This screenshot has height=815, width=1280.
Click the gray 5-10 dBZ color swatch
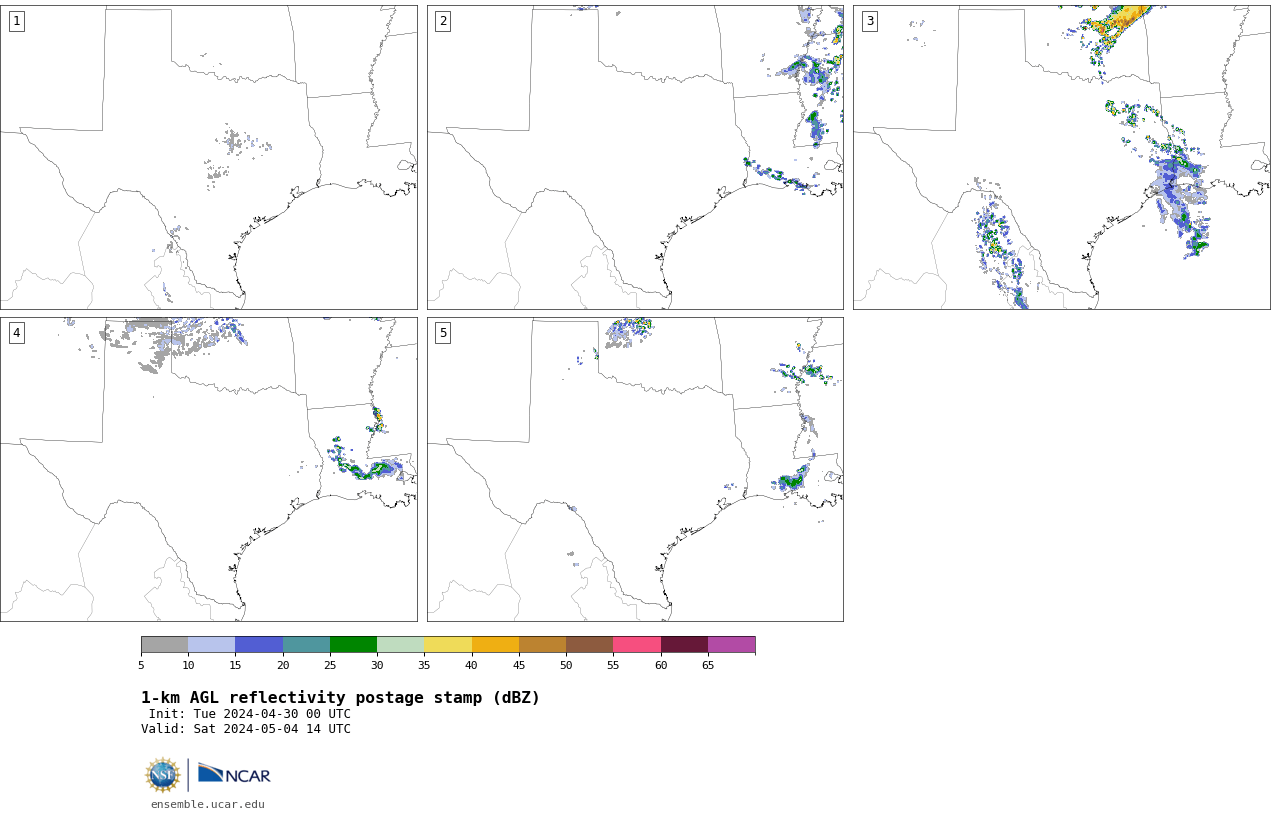[165, 644]
